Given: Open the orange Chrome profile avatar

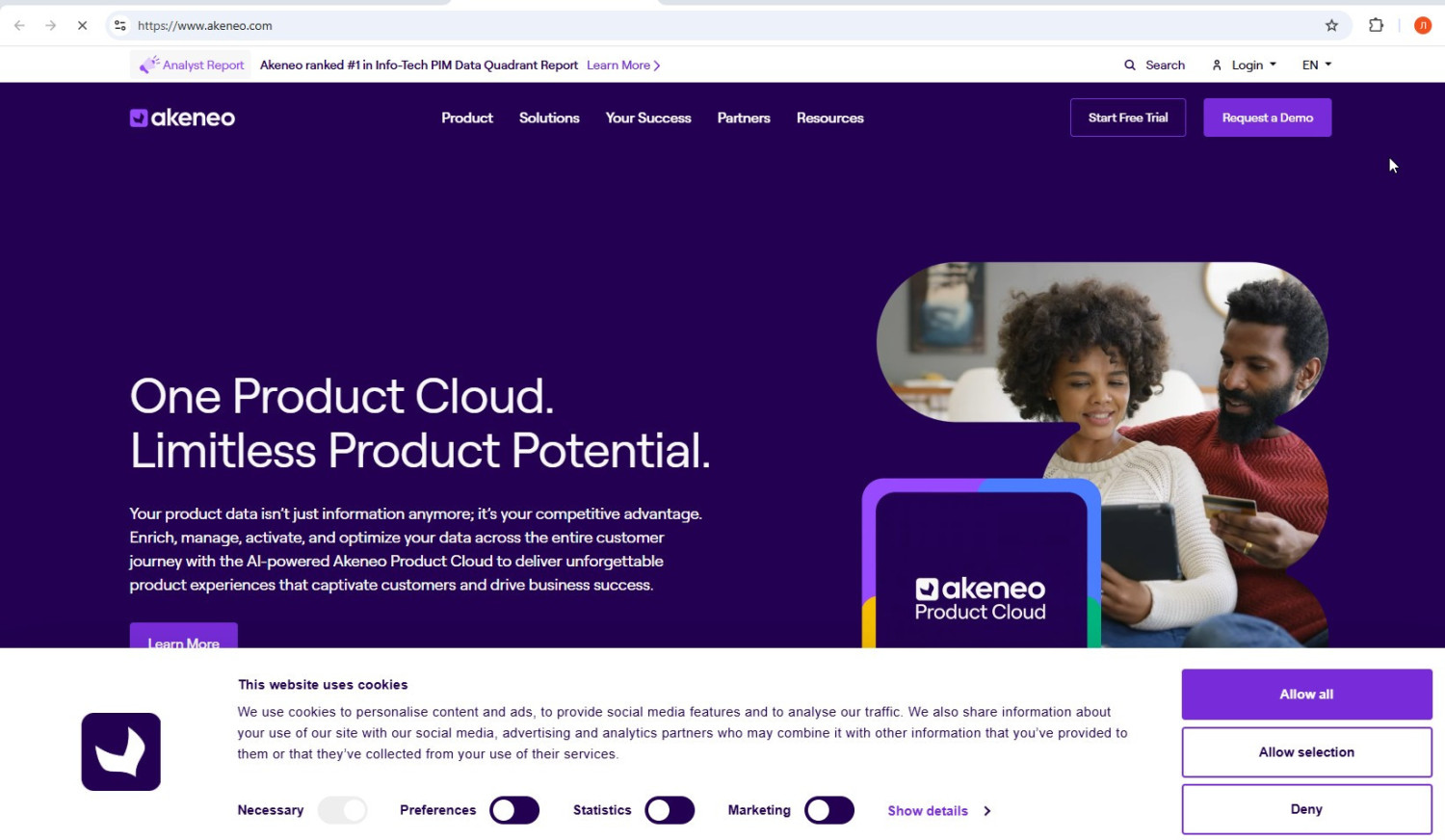Looking at the screenshot, I should point(1422,26).
